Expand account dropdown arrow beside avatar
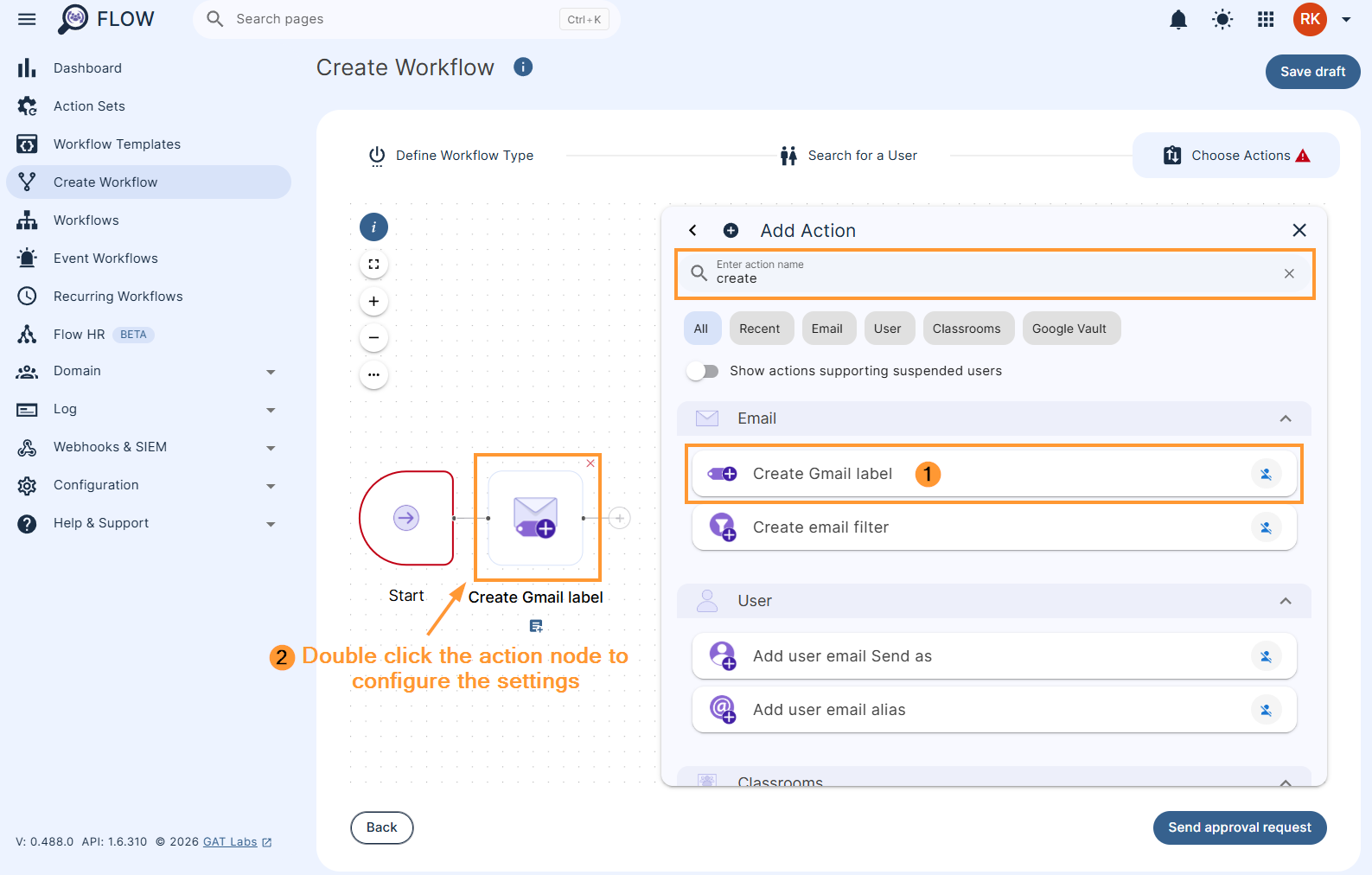 tap(1346, 19)
